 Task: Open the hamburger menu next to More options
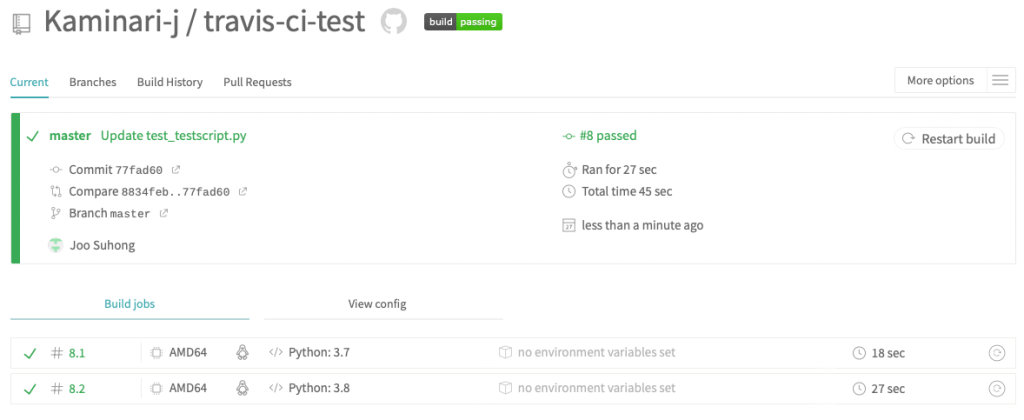pyautogui.click(x=1000, y=81)
